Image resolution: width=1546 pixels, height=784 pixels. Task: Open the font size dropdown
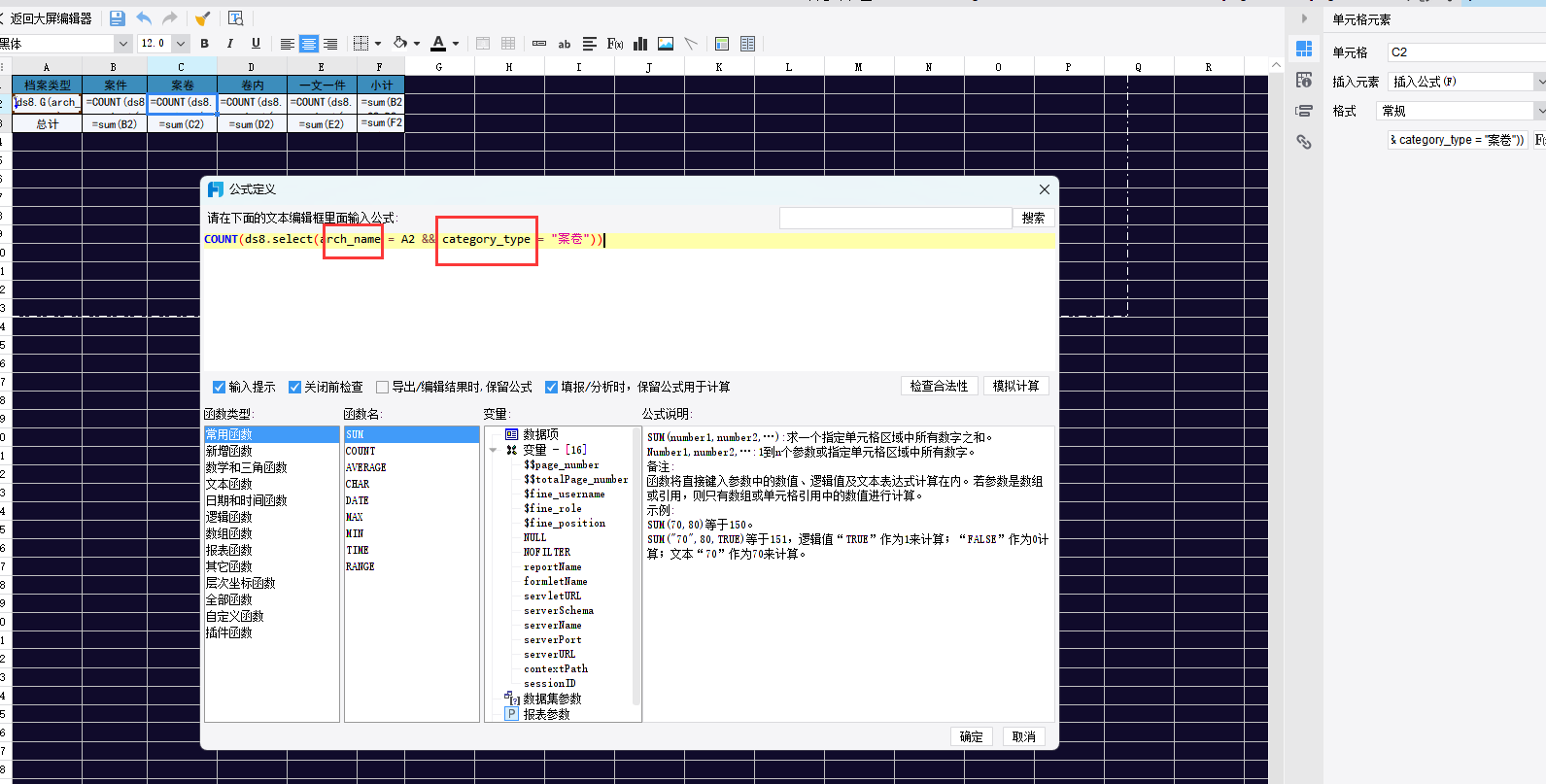pyautogui.click(x=181, y=44)
